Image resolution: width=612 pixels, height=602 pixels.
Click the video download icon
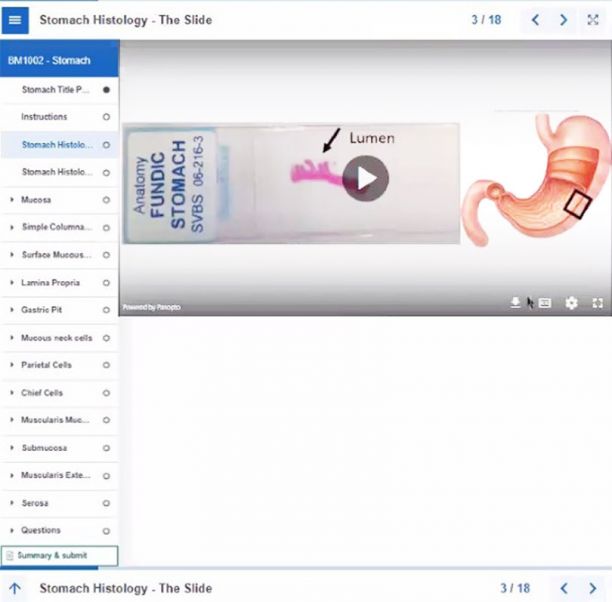pyautogui.click(x=515, y=303)
